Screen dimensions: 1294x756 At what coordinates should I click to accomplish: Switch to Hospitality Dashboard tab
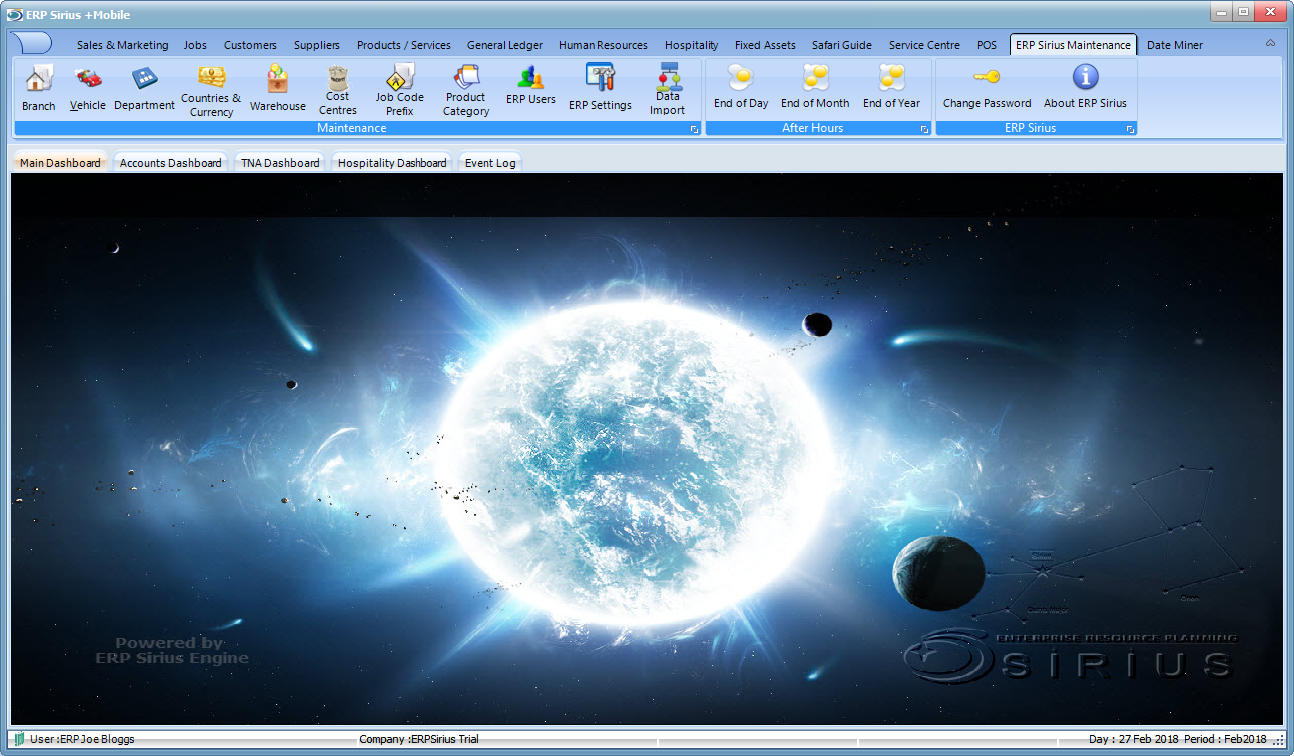click(x=392, y=163)
